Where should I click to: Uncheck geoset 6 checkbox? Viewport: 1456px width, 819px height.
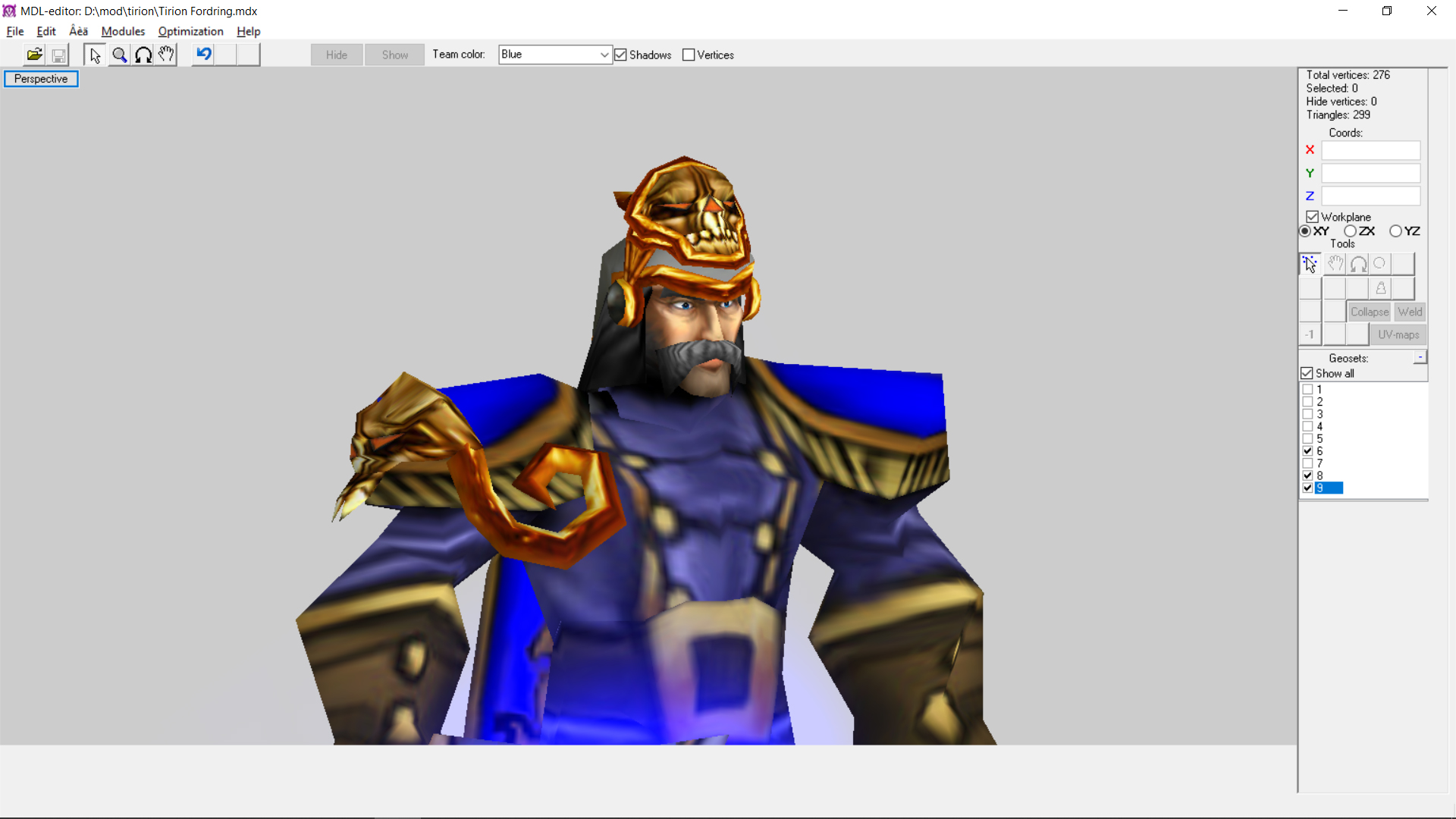1307,451
